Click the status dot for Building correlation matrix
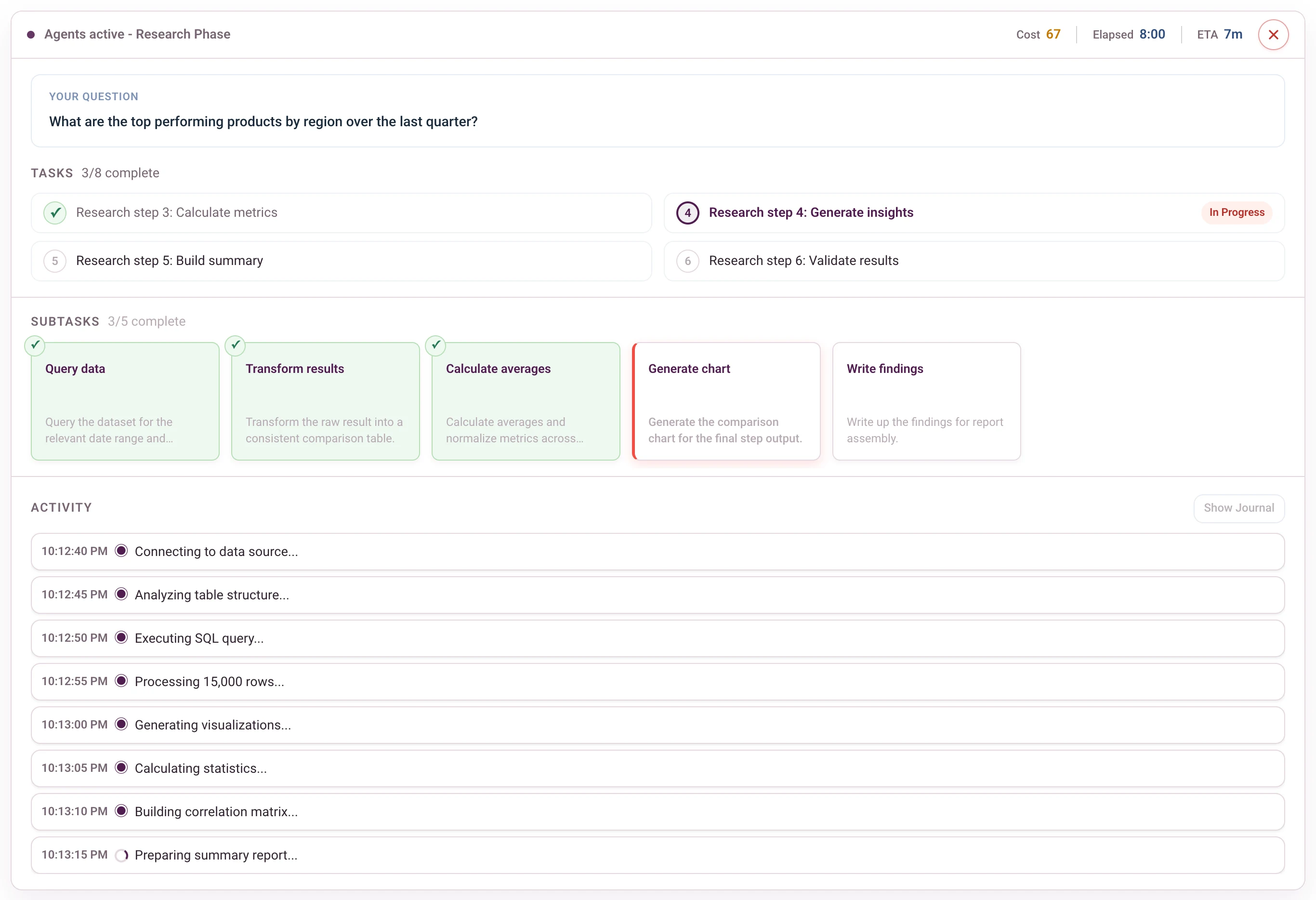 click(x=121, y=811)
